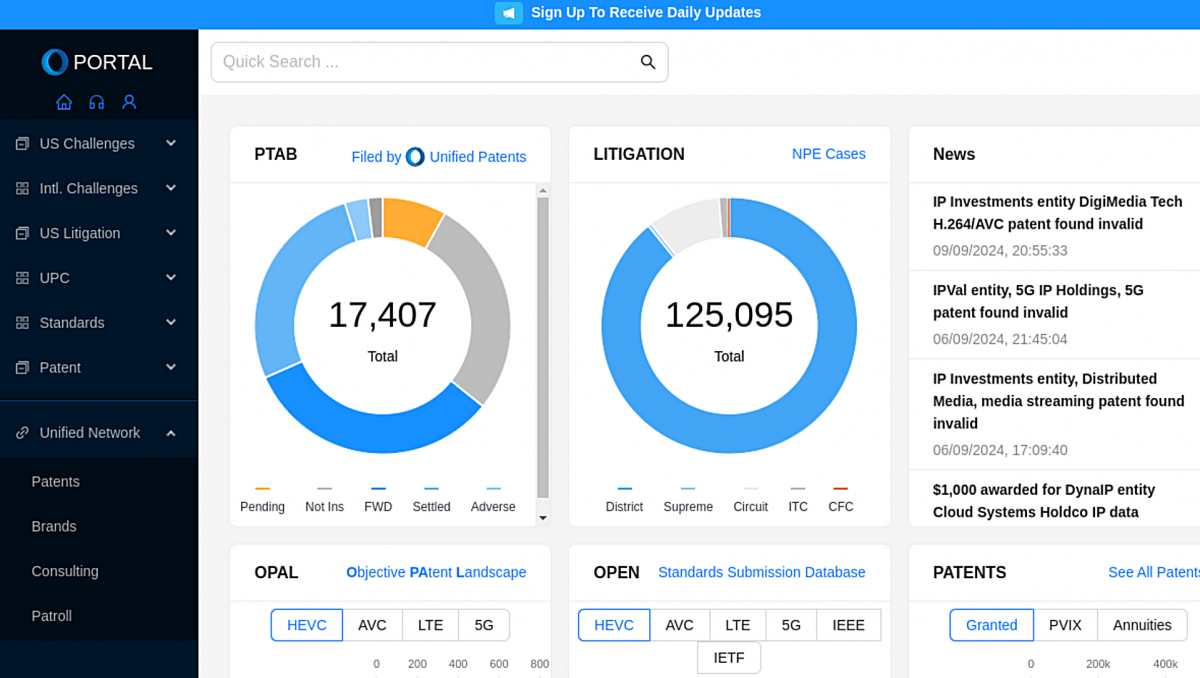Image resolution: width=1200 pixels, height=678 pixels.
Task: Click the PTAB card scrollbar up arrow
Action: coord(543,190)
